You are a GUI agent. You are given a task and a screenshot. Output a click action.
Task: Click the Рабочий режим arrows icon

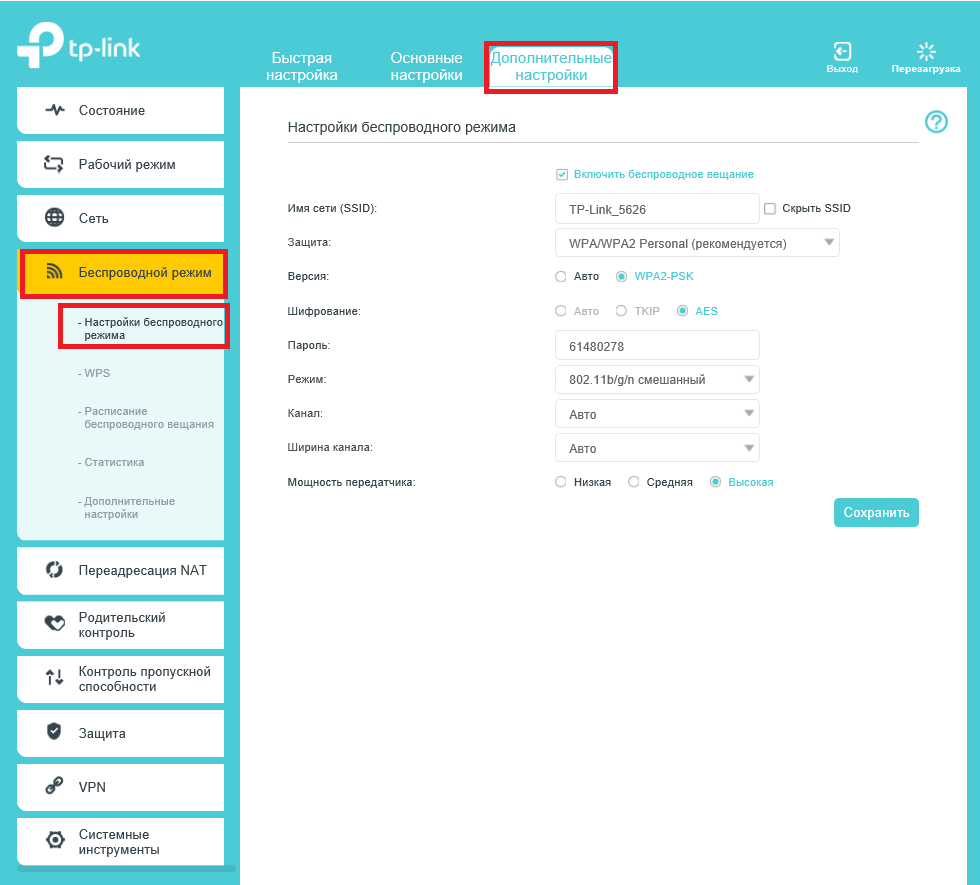click(54, 164)
